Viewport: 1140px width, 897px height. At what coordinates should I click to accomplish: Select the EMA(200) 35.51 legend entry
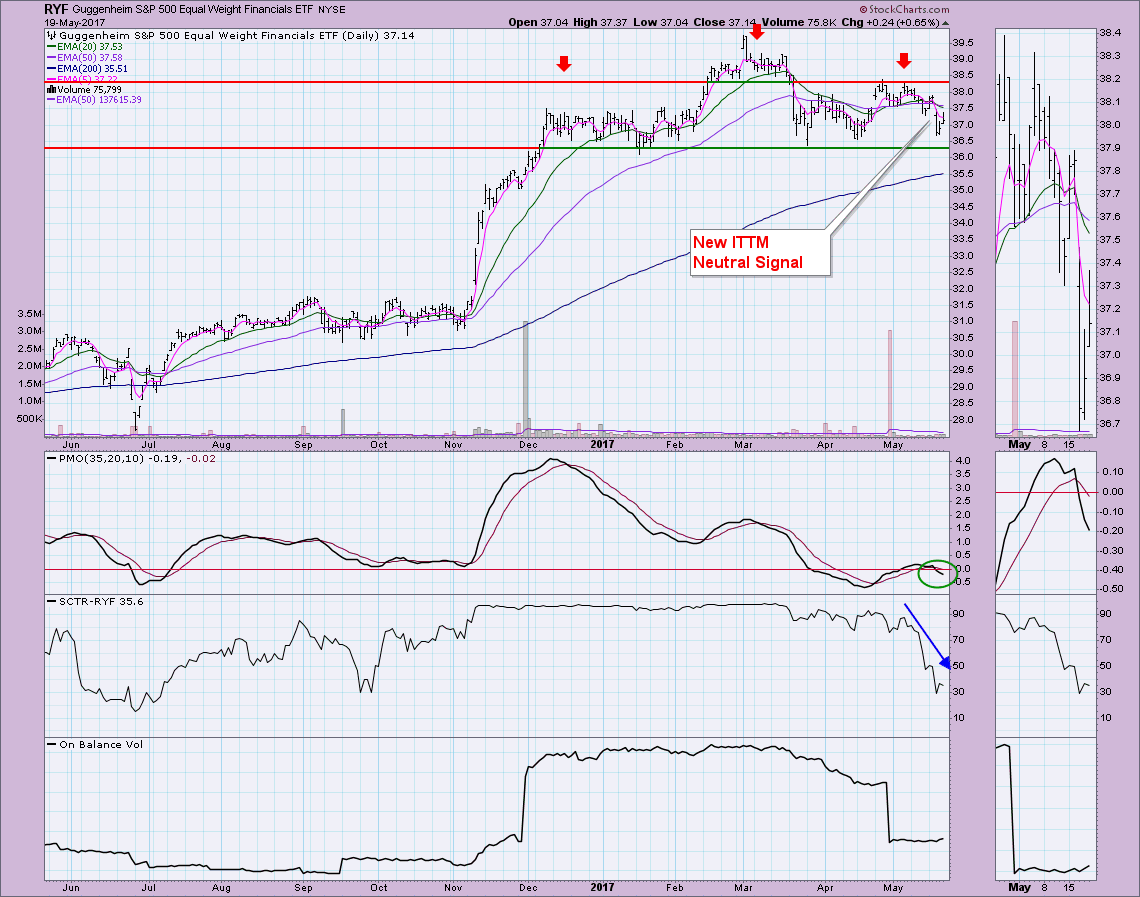click(87, 68)
